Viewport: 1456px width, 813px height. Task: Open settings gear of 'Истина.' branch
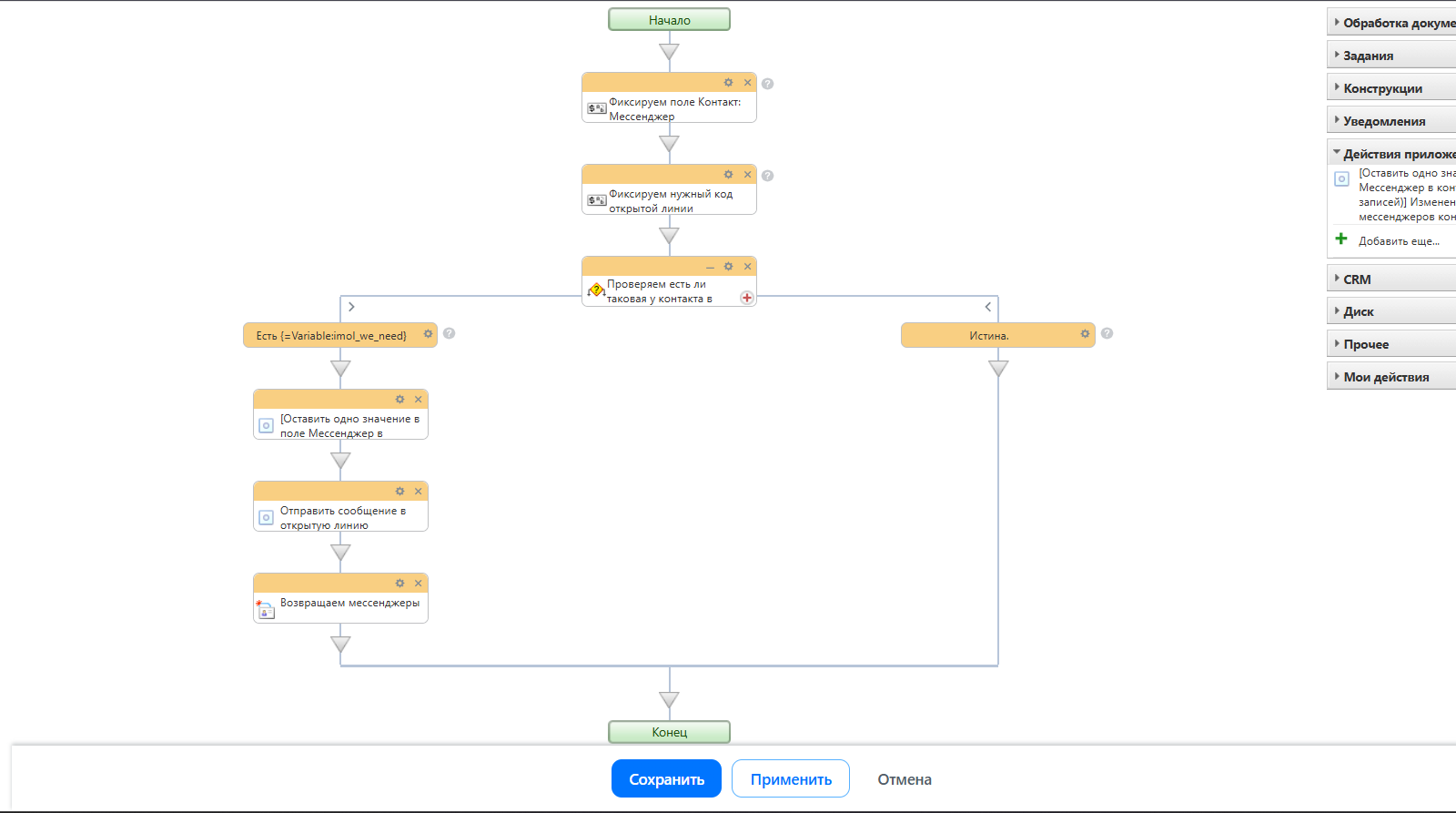[1085, 334]
